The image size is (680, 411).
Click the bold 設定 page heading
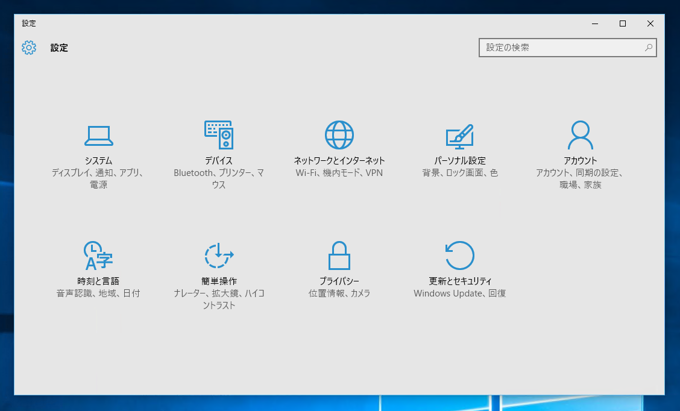point(59,48)
